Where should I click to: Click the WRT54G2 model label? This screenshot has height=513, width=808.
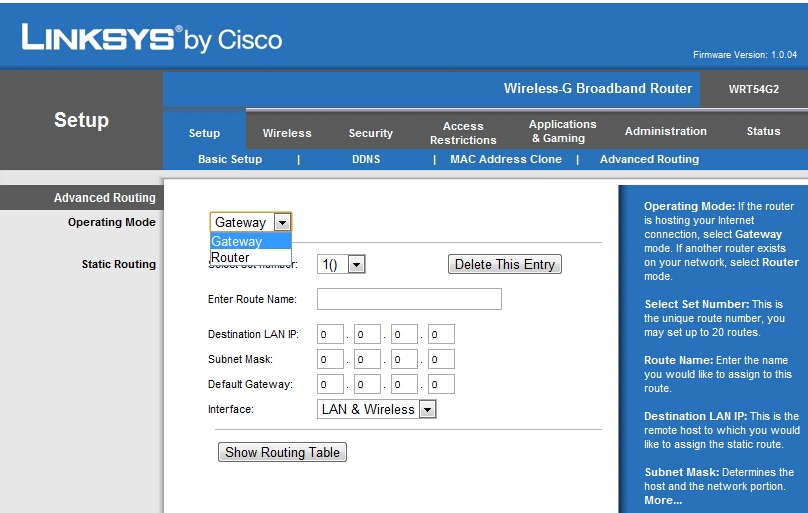(753, 89)
